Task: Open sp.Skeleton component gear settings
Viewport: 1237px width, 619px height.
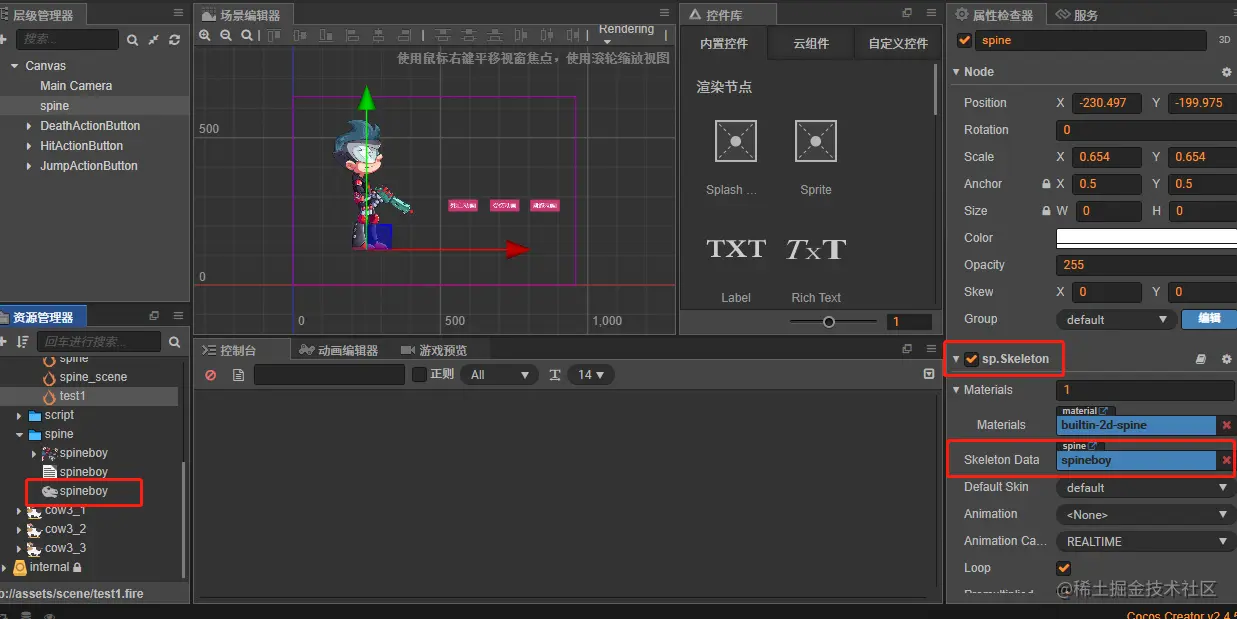Action: (1227, 359)
